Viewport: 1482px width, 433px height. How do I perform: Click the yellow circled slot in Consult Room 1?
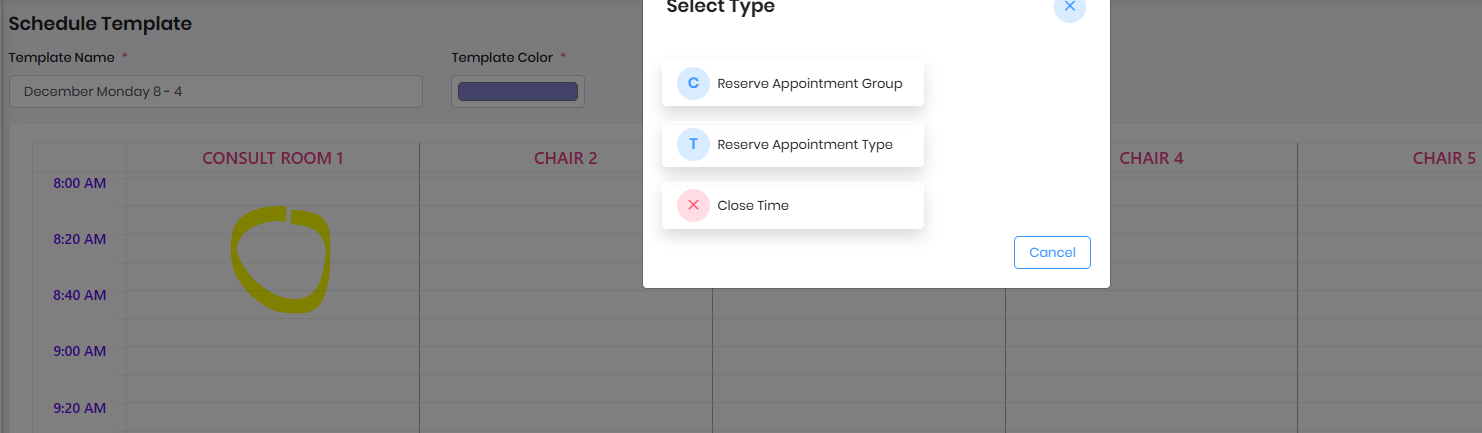point(279,260)
